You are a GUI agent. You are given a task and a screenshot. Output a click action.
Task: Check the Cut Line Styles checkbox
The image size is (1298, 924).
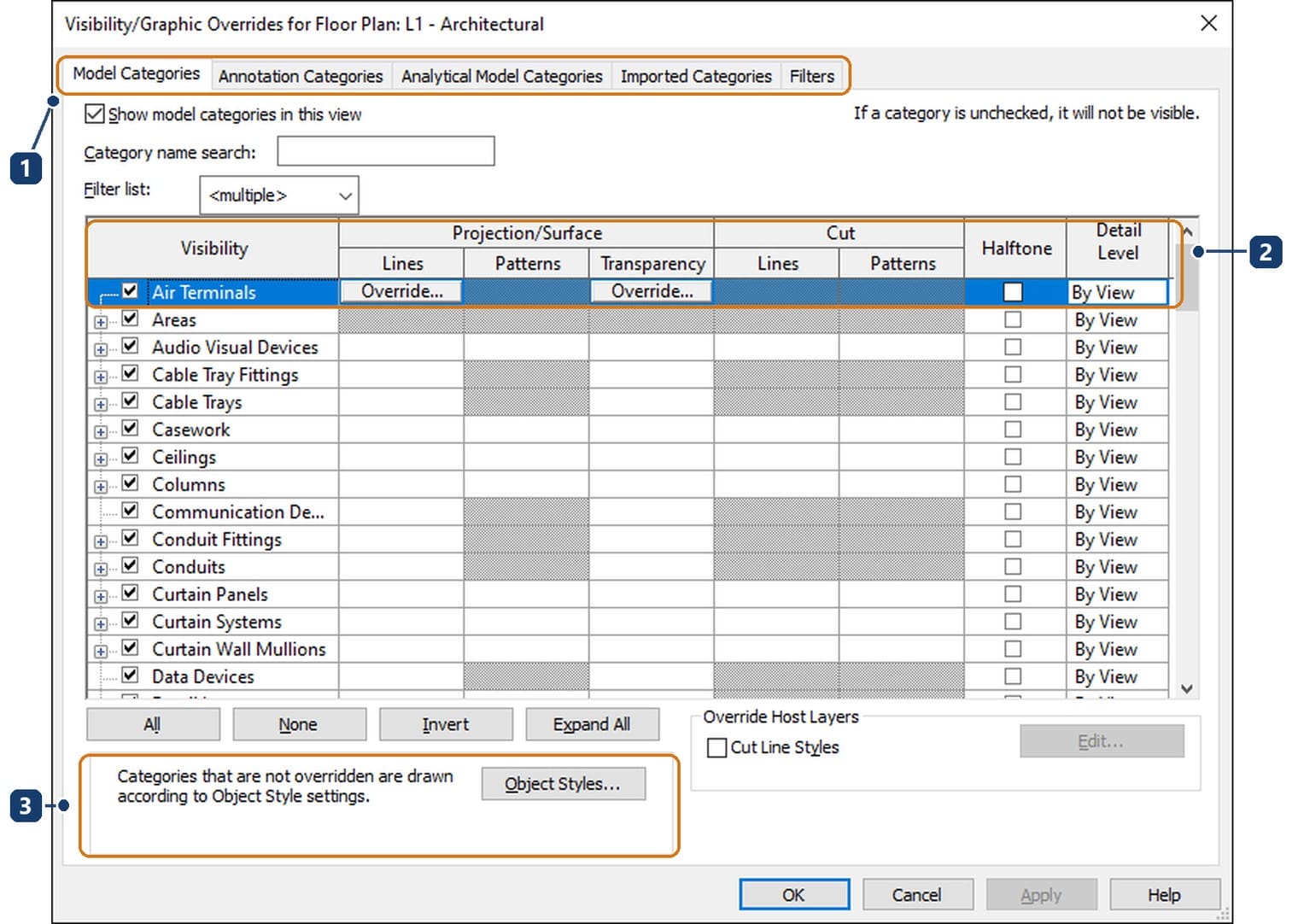point(717,748)
